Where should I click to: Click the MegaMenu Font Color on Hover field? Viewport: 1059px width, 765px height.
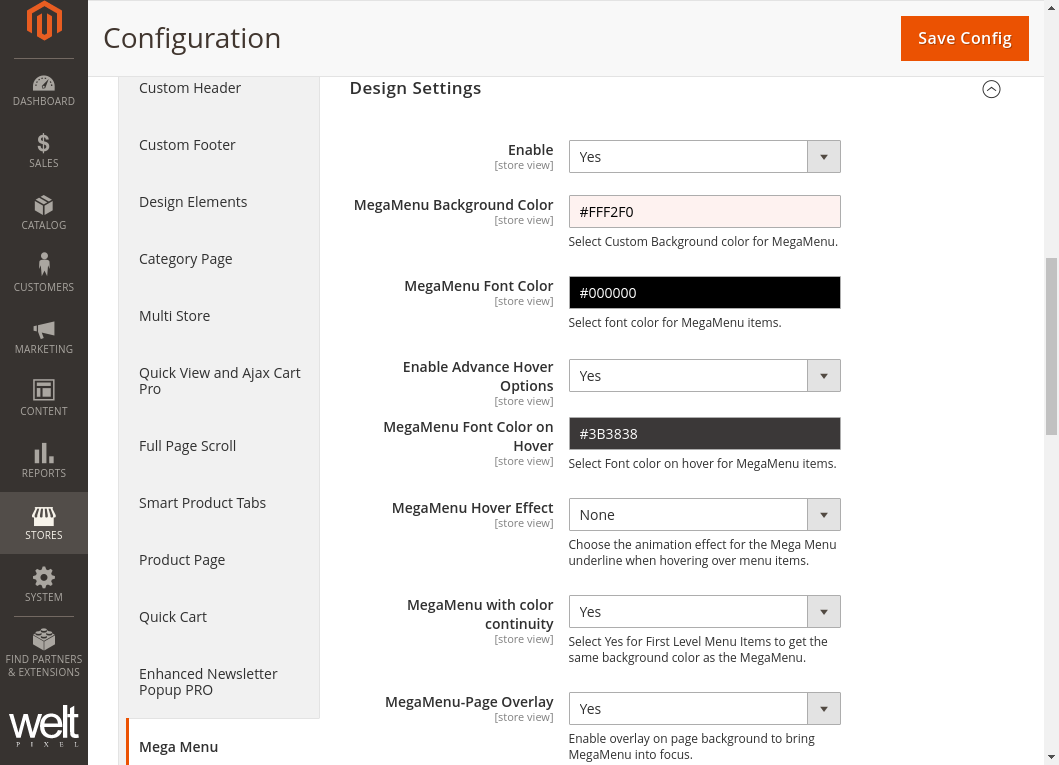click(704, 434)
